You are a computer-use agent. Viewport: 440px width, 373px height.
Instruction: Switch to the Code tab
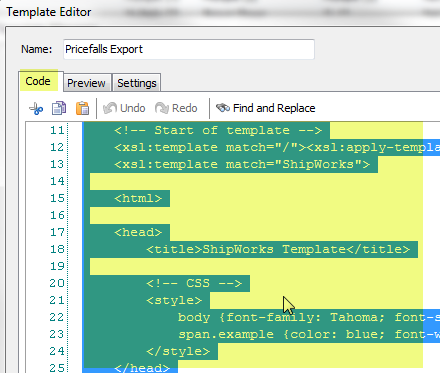coord(38,81)
